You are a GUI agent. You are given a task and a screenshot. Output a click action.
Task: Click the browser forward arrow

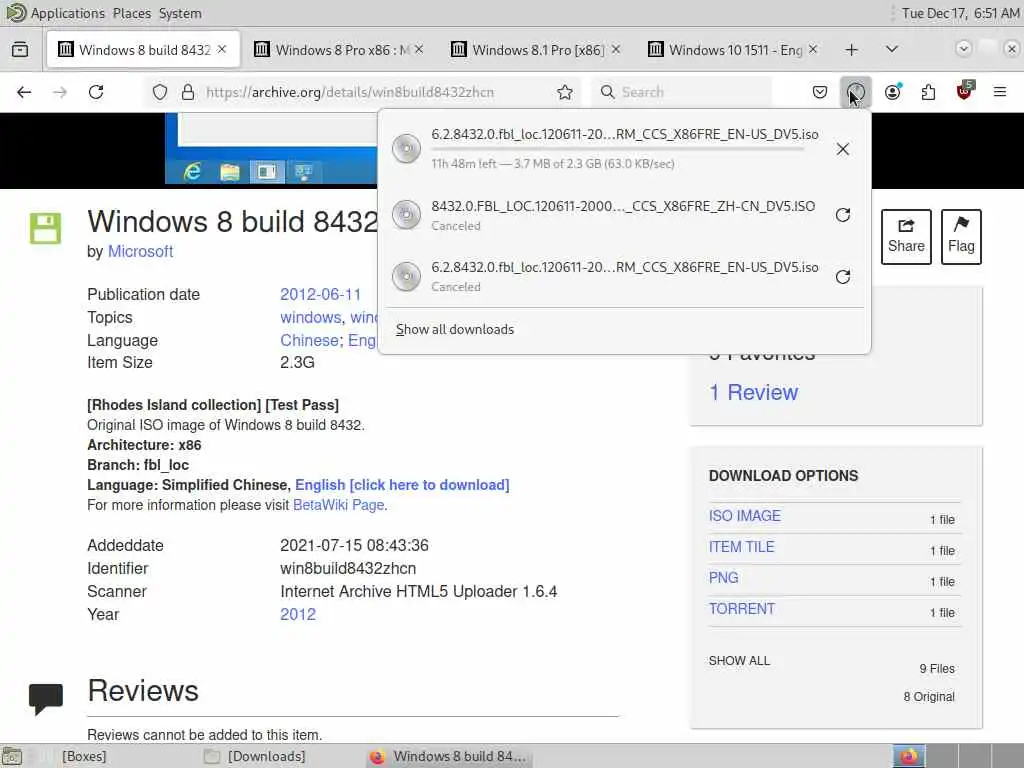(x=60, y=92)
